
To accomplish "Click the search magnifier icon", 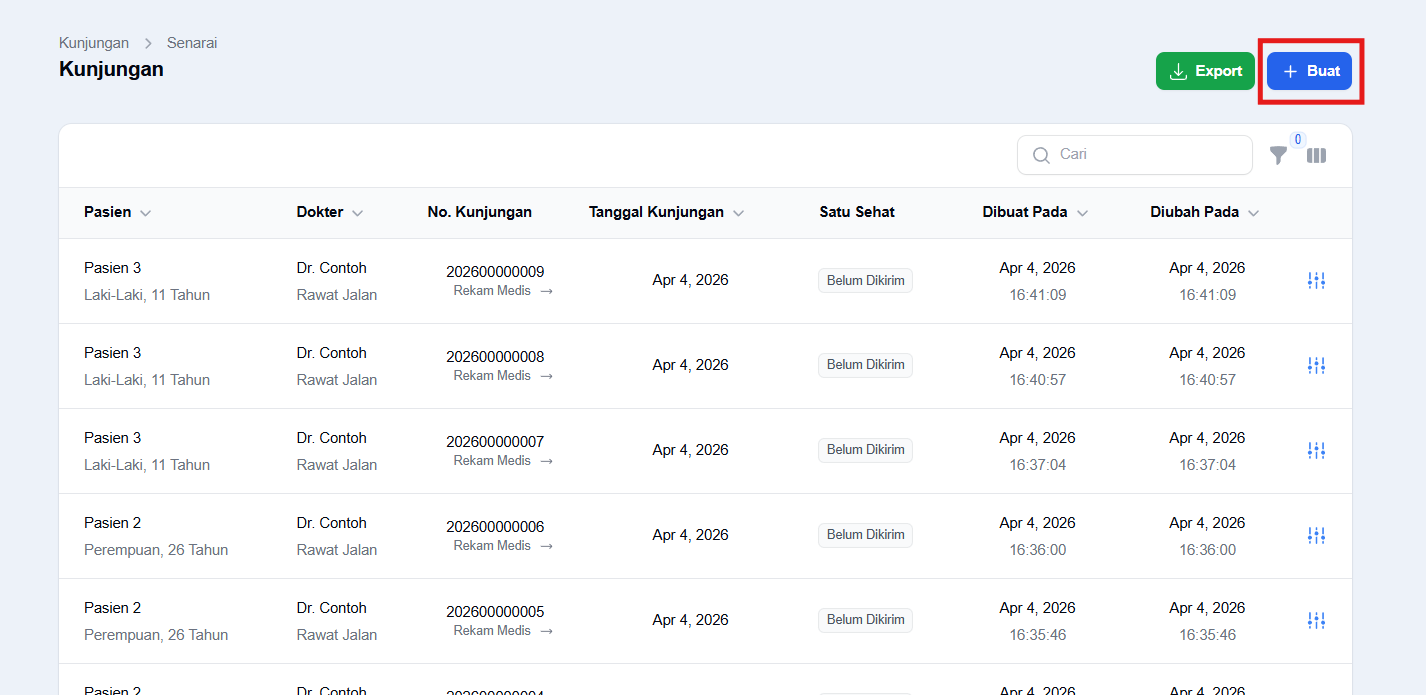I will (x=1041, y=155).
